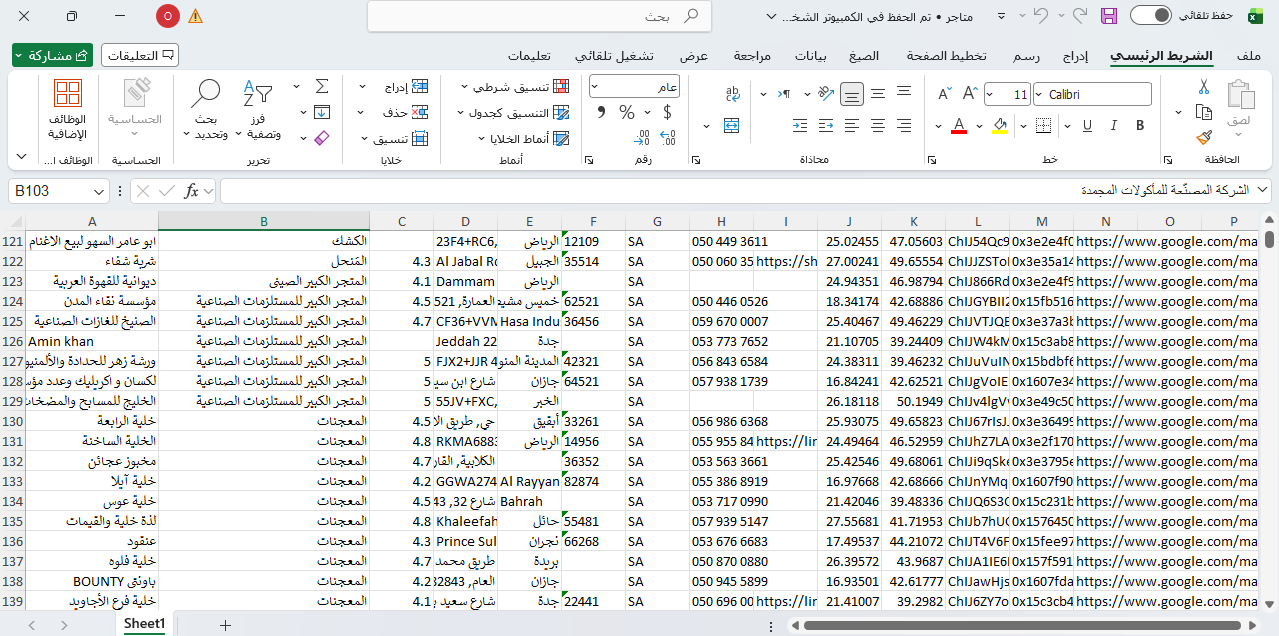1279x636 pixels.
Task: Click the Accounting number format dollar icon
Action: point(667,112)
